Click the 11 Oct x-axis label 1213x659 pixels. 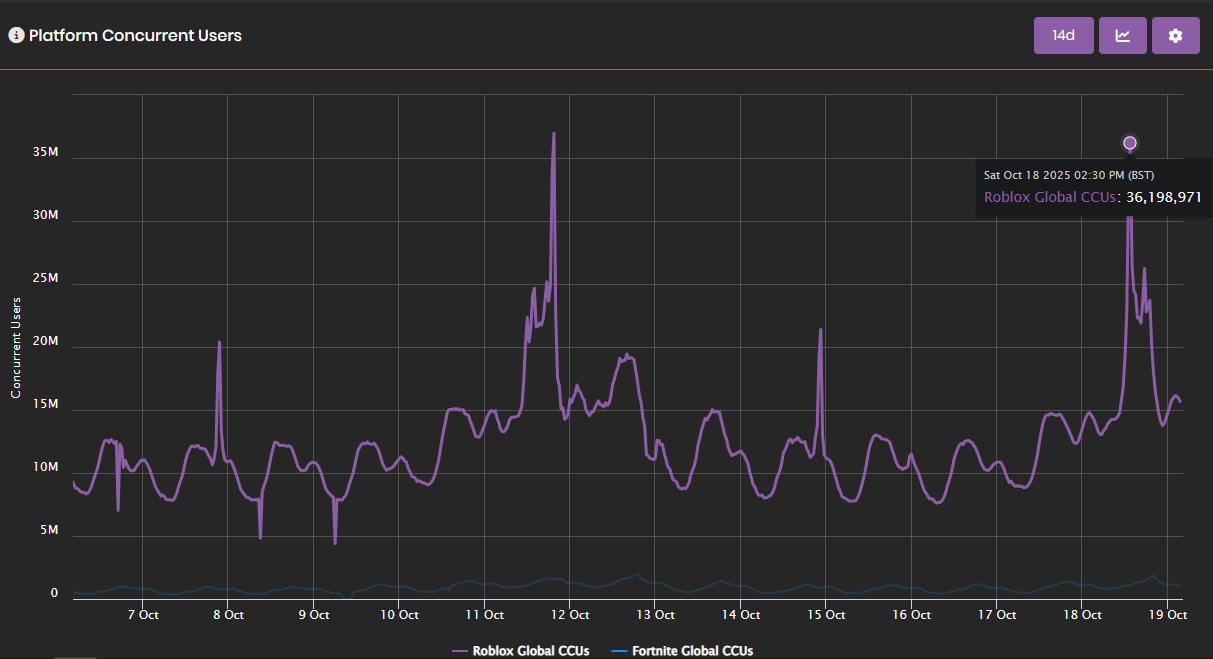click(483, 615)
